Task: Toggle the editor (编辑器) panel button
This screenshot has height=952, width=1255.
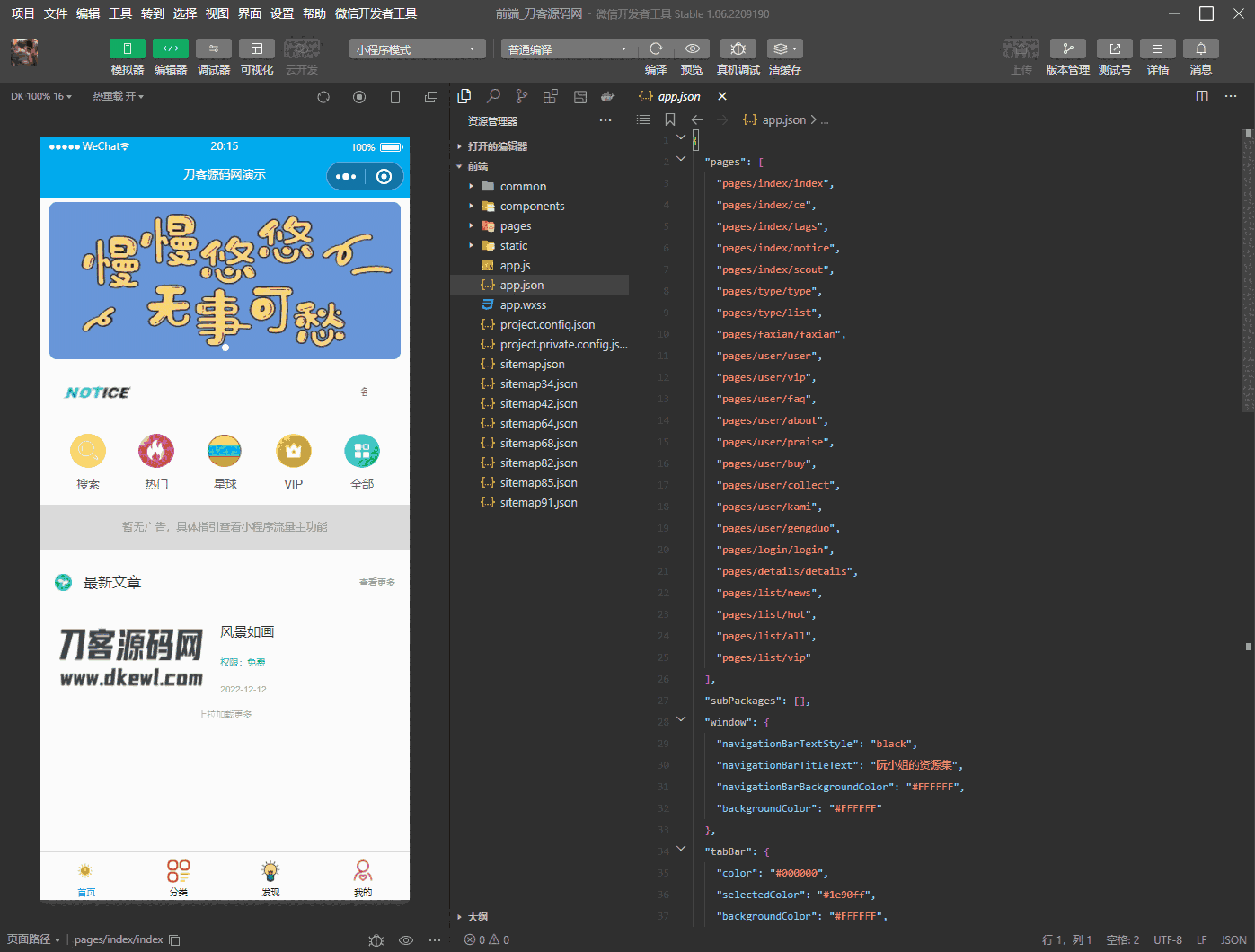Action: click(x=171, y=49)
